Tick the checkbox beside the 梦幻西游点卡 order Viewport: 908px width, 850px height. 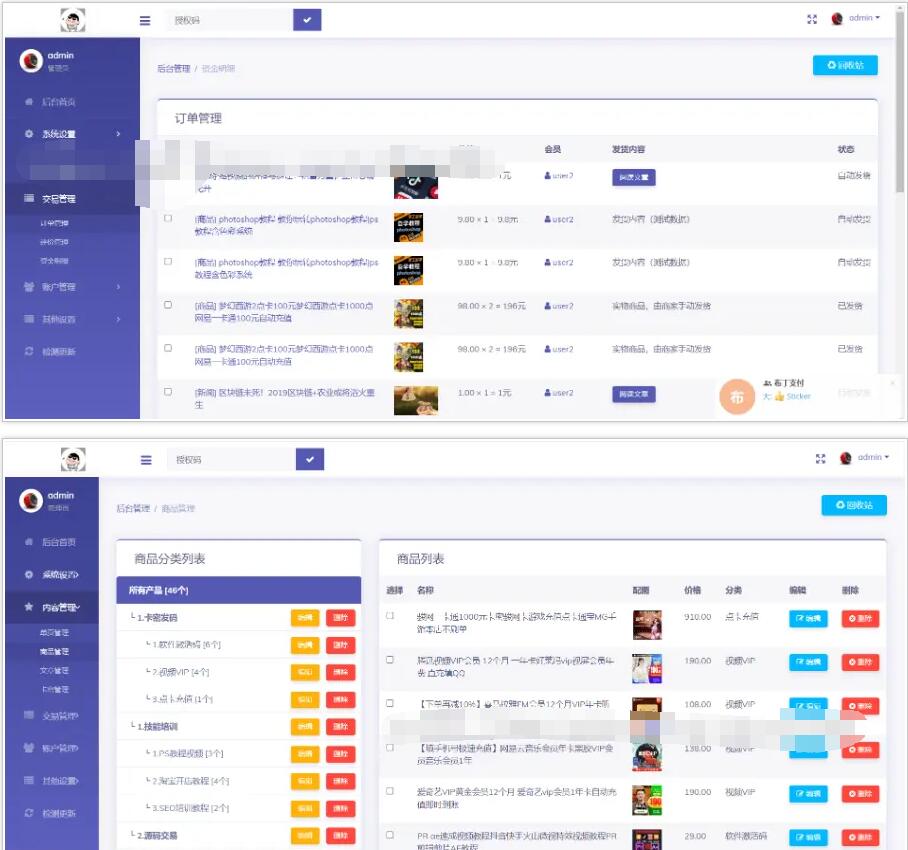point(168,303)
